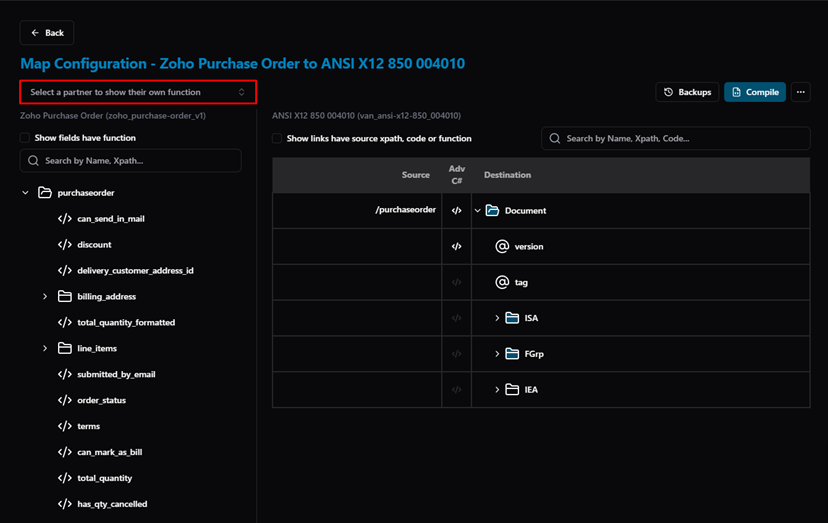Image resolution: width=828 pixels, height=523 pixels.
Task: Open Adv C# code for tag row
Action: [x=456, y=282]
